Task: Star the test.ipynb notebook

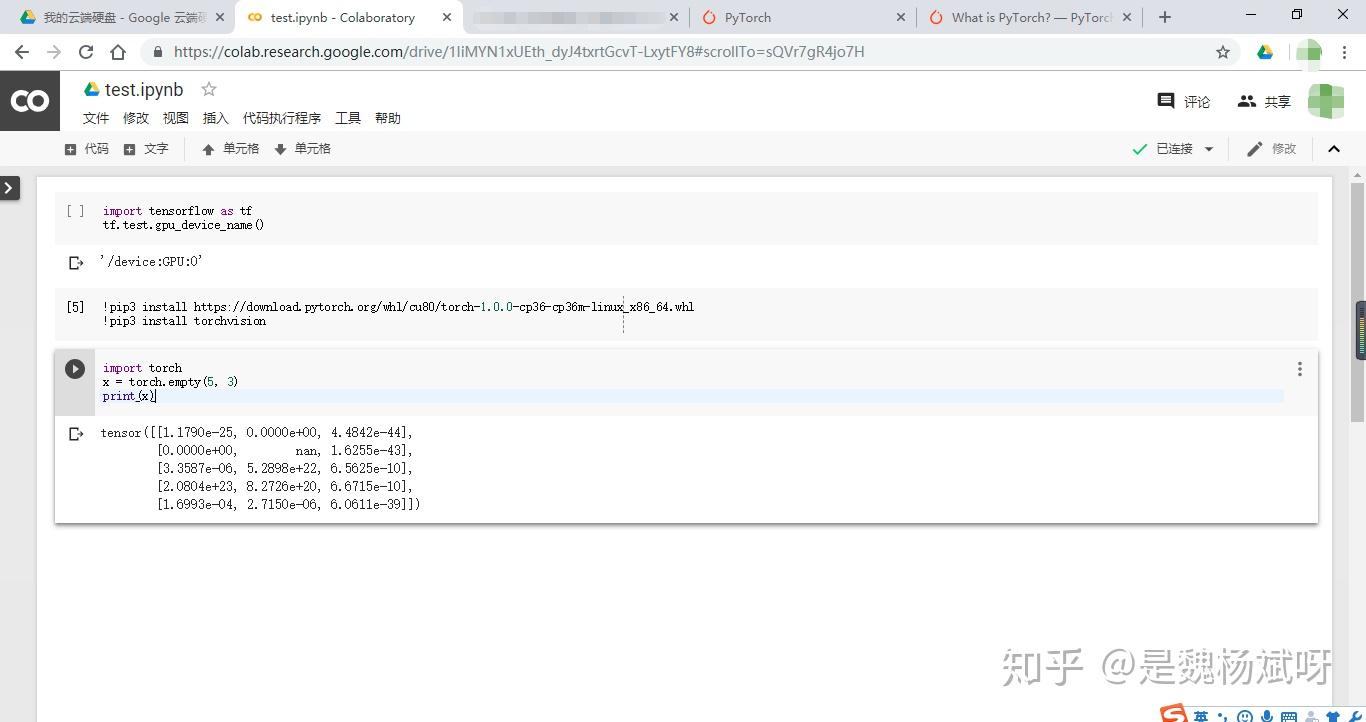Action: point(208,89)
